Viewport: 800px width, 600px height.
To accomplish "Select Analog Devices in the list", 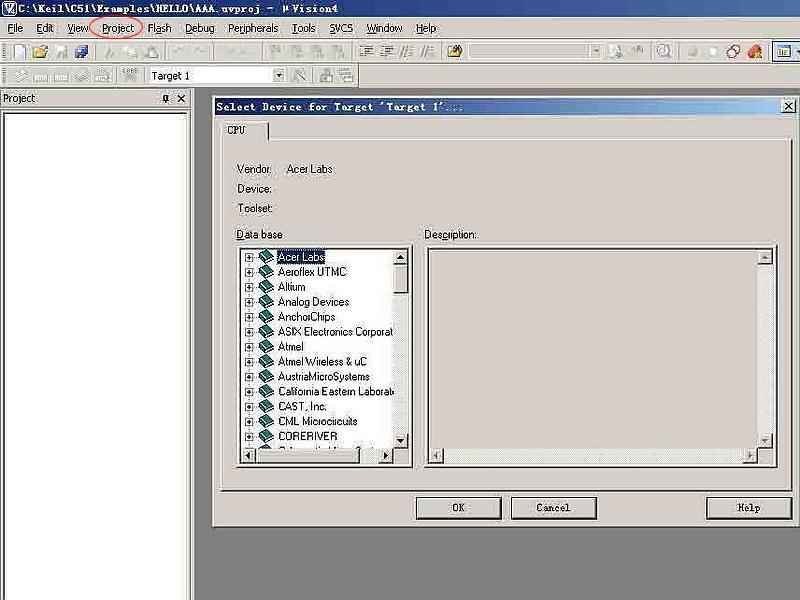I will (x=313, y=302).
